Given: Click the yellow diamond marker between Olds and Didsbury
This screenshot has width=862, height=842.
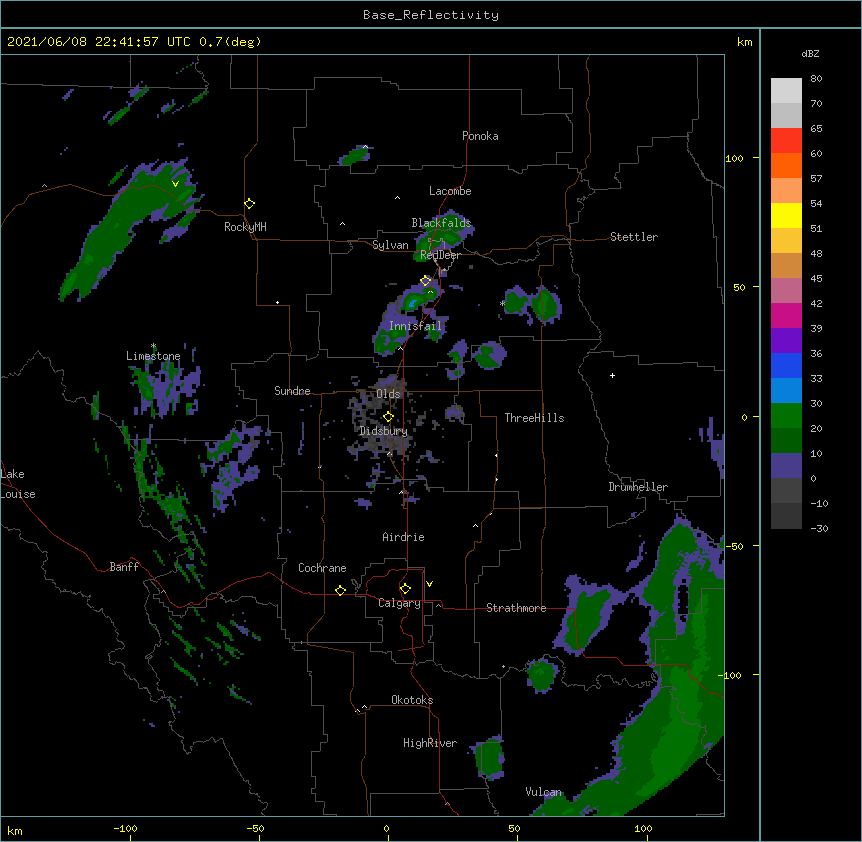Looking at the screenshot, I should (388, 417).
